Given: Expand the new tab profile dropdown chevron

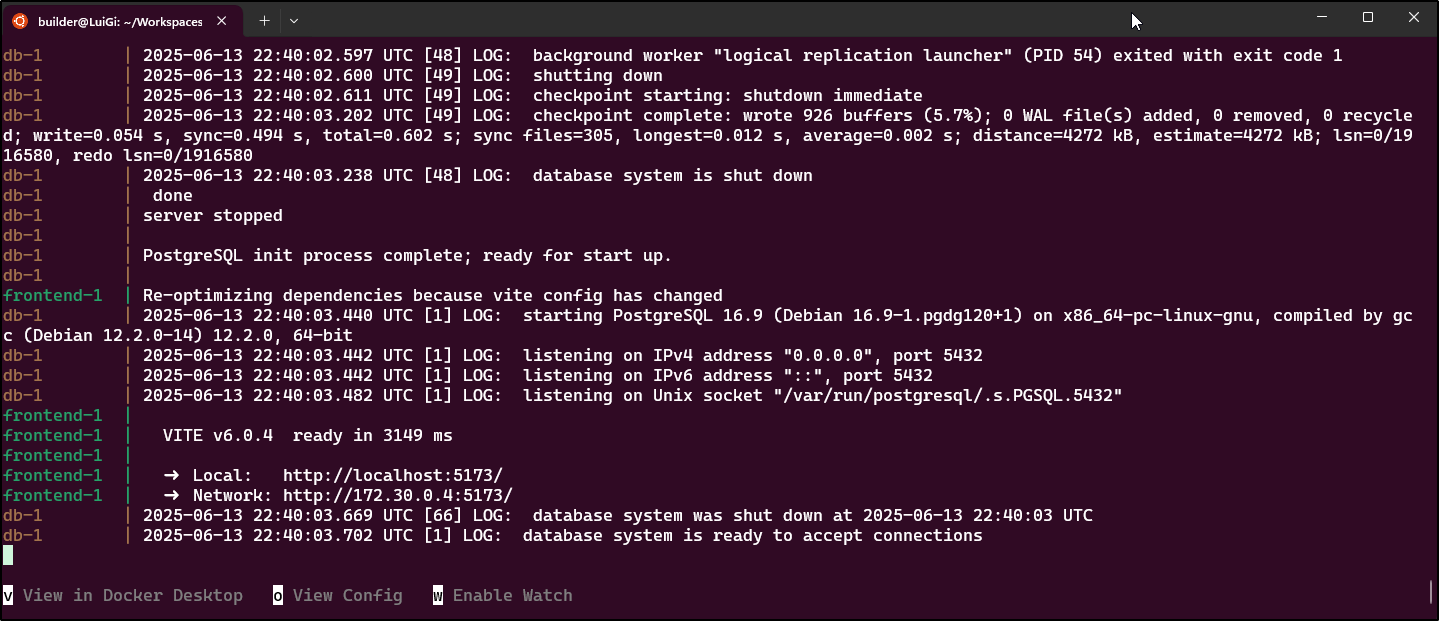Looking at the screenshot, I should click(293, 20).
